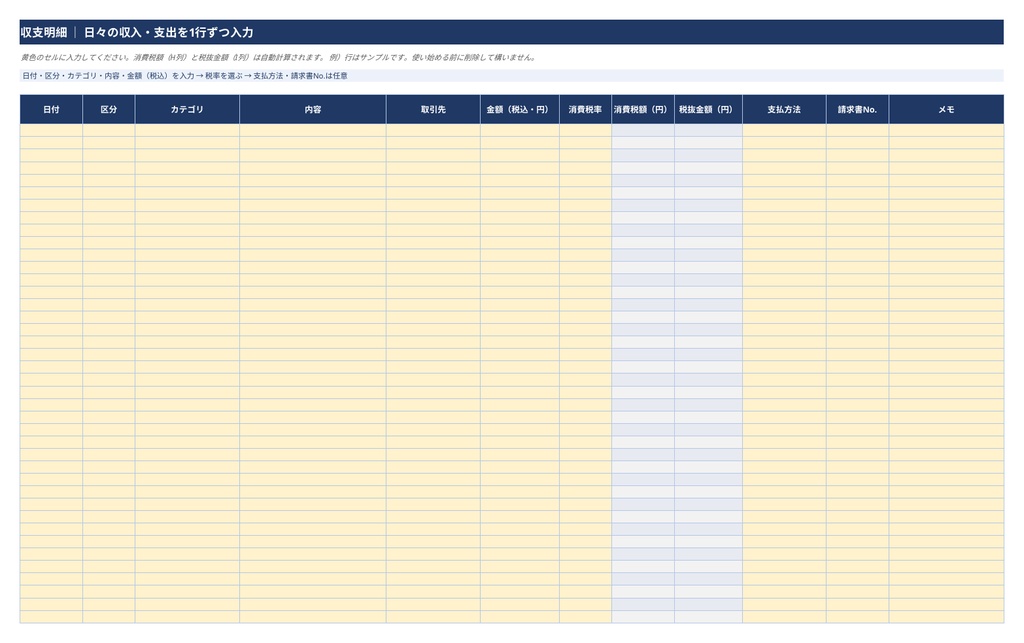Select the カテゴリ column header

click(x=187, y=109)
